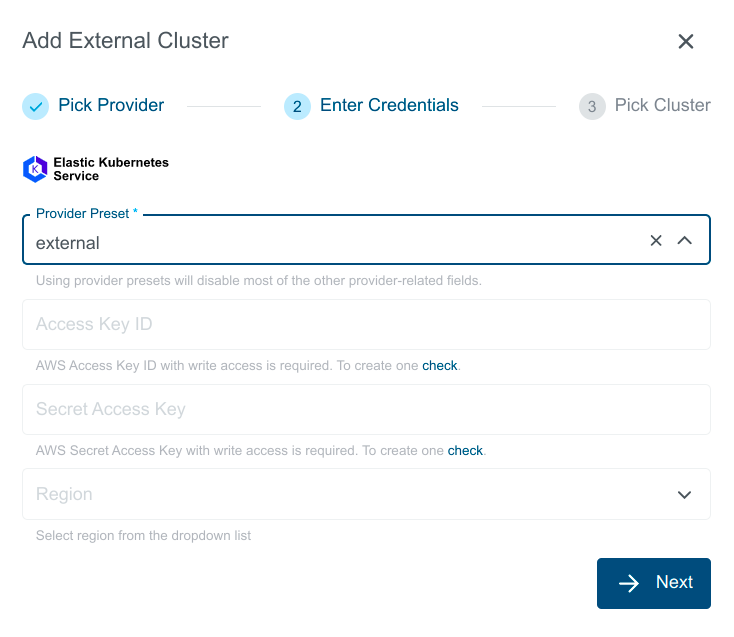Open the Region selection field

(340, 494)
